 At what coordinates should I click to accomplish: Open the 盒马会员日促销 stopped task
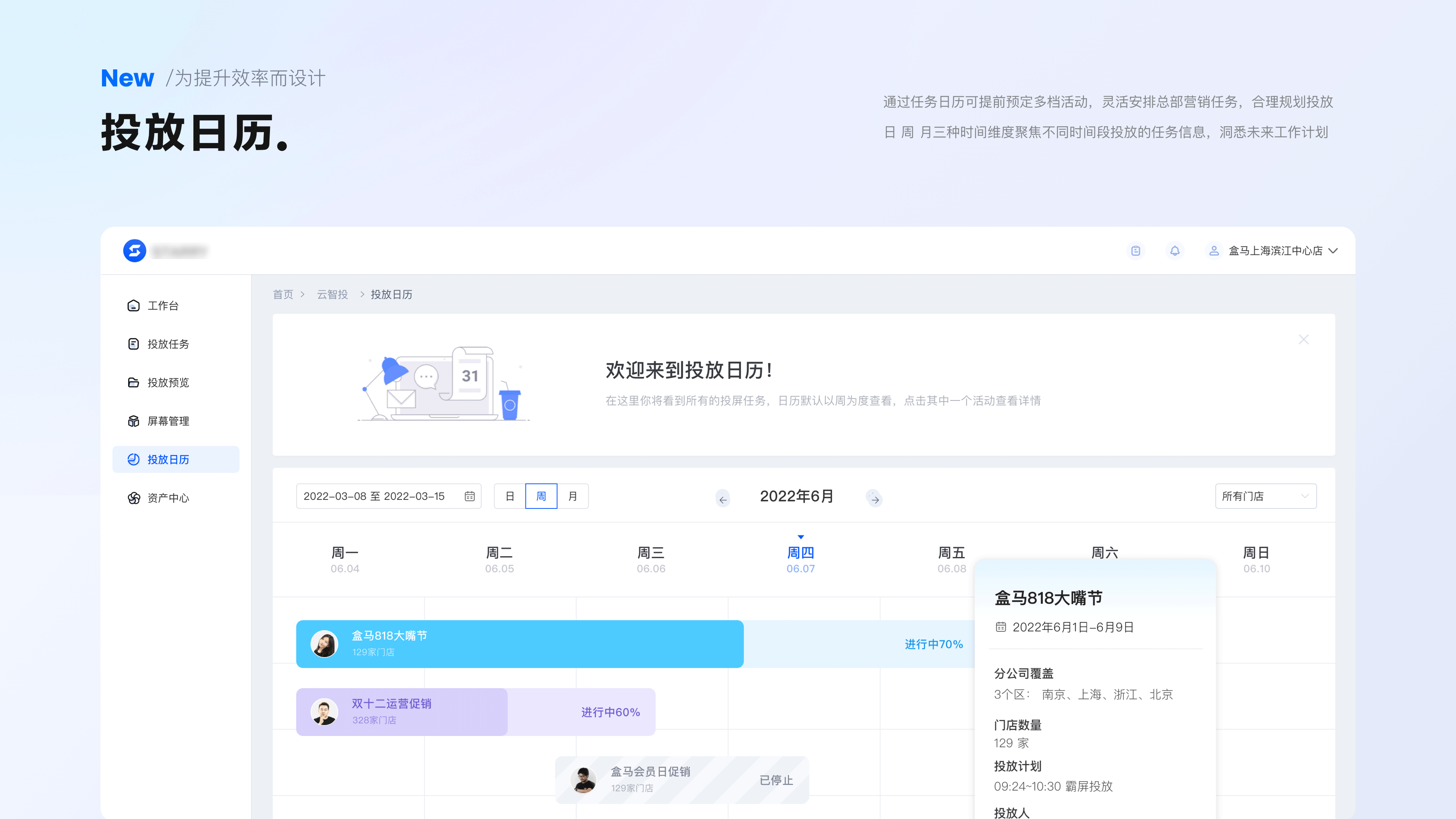click(x=682, y=780)
